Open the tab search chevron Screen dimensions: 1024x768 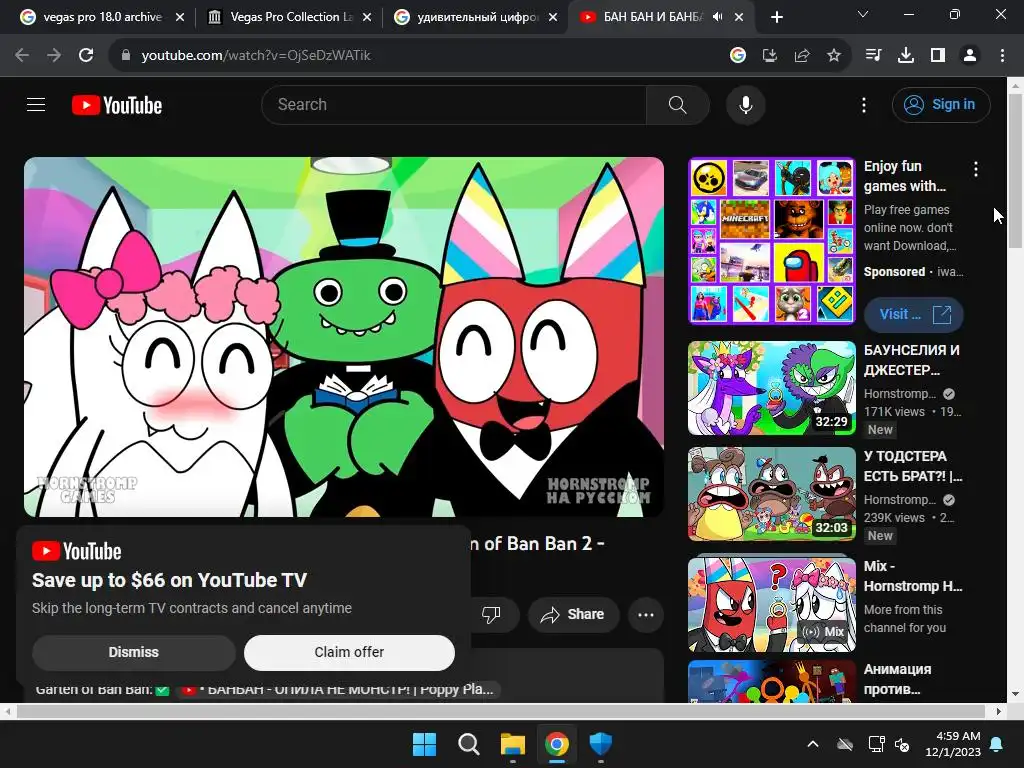[x=863, y=14]
